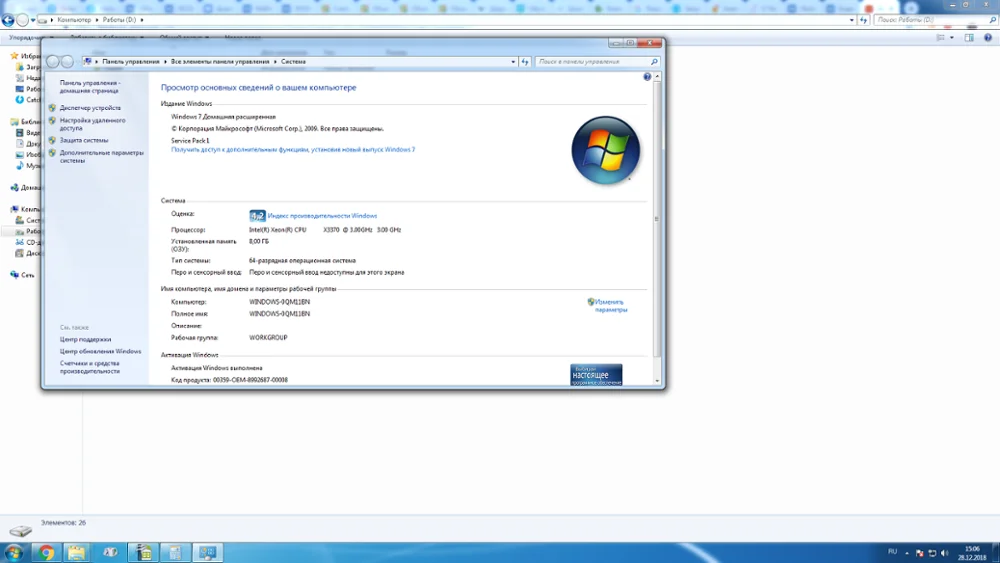Select 'Компьютер' breadcrumb in Explorer
Viewport: 1000px width, 563px height.
(74, 20)
